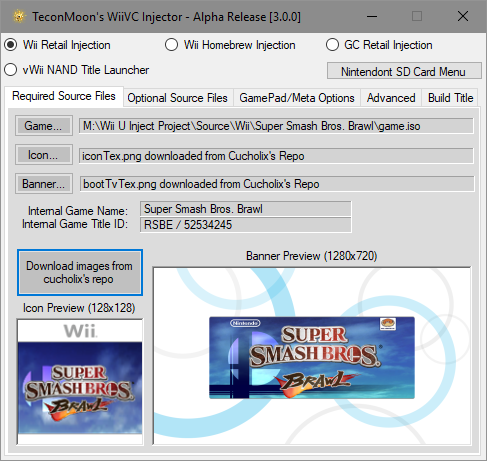
Task: Click the Internal Game Title ID field
Action: click(x=246, y=225)
